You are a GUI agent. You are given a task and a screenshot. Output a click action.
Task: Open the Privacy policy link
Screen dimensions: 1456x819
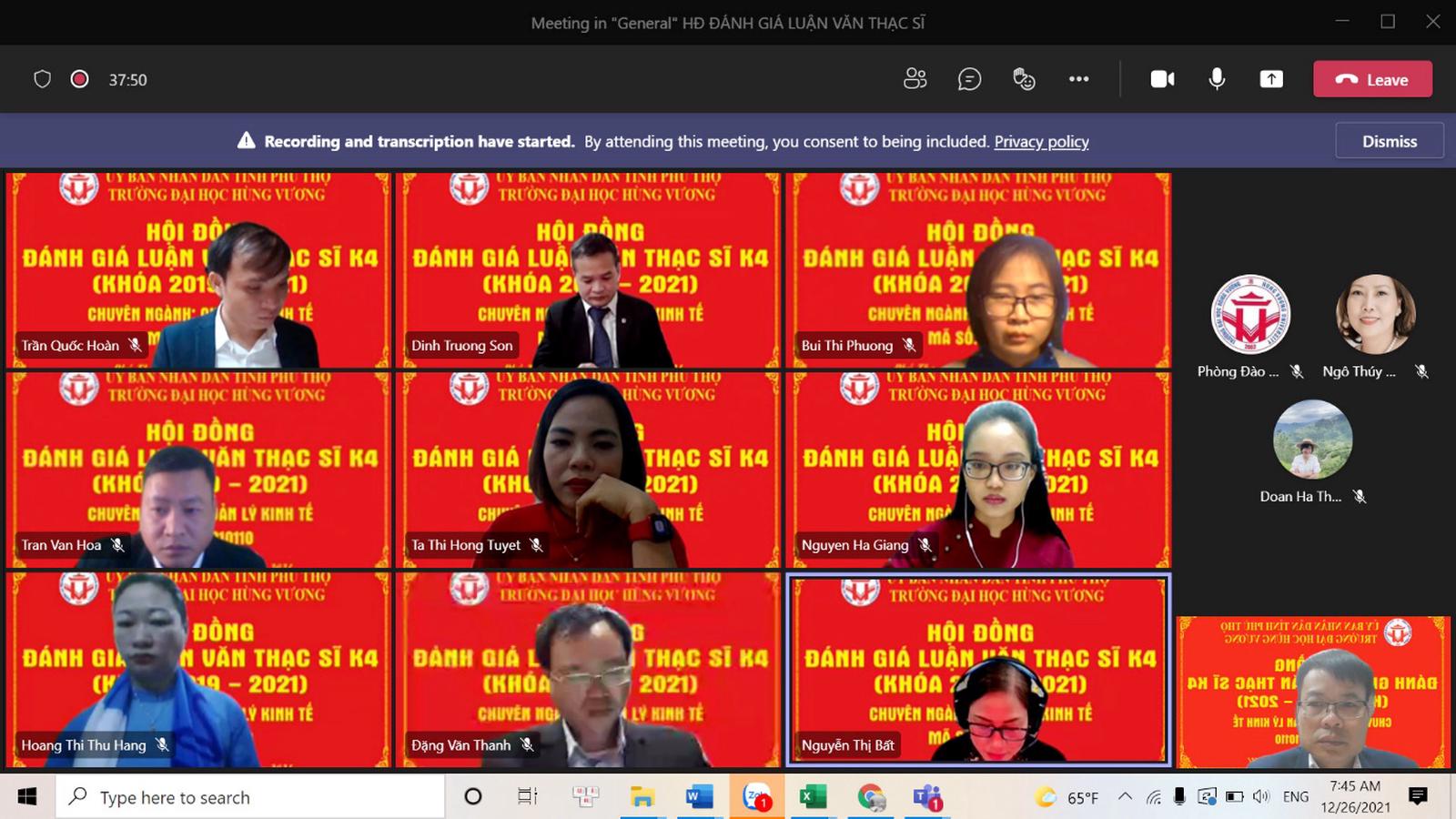(1041, 141)
